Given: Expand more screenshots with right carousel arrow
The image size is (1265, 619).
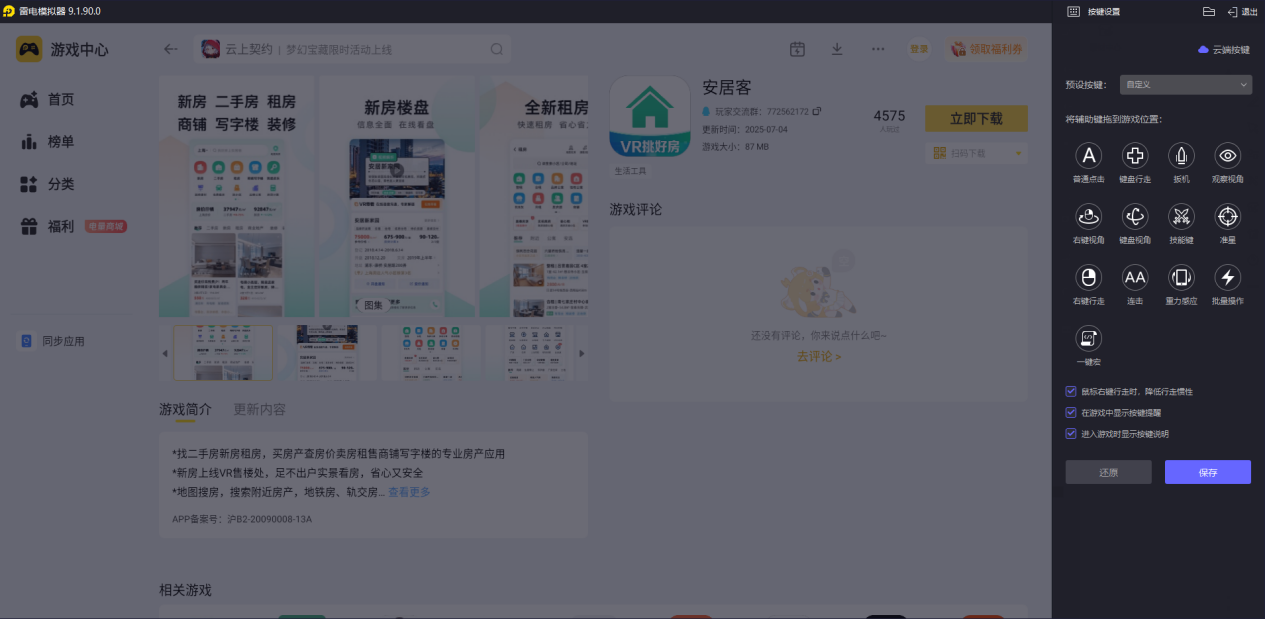Looking at the screenshot, I should click(581, 352).
